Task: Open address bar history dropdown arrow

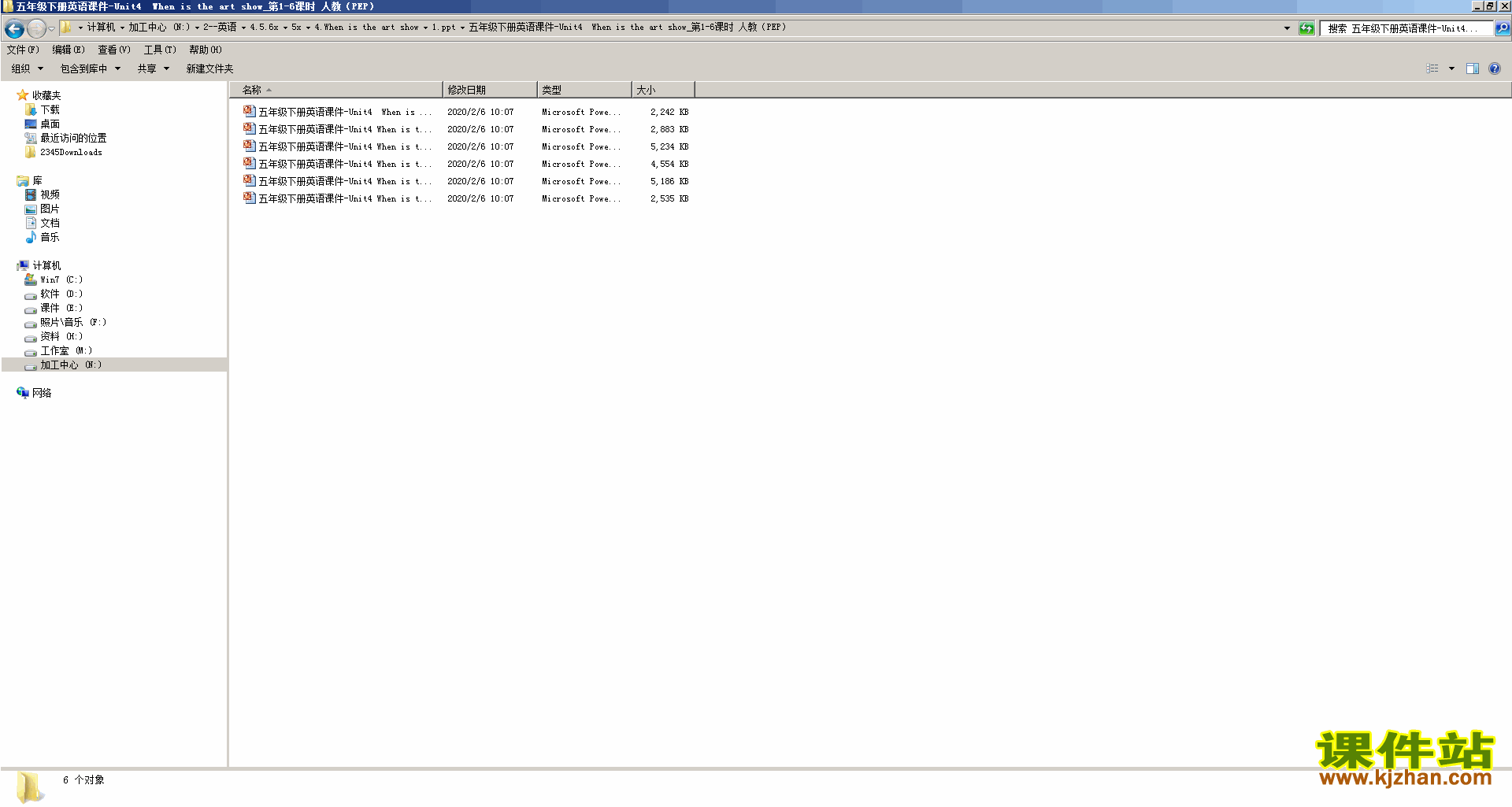Action: 1287,28
